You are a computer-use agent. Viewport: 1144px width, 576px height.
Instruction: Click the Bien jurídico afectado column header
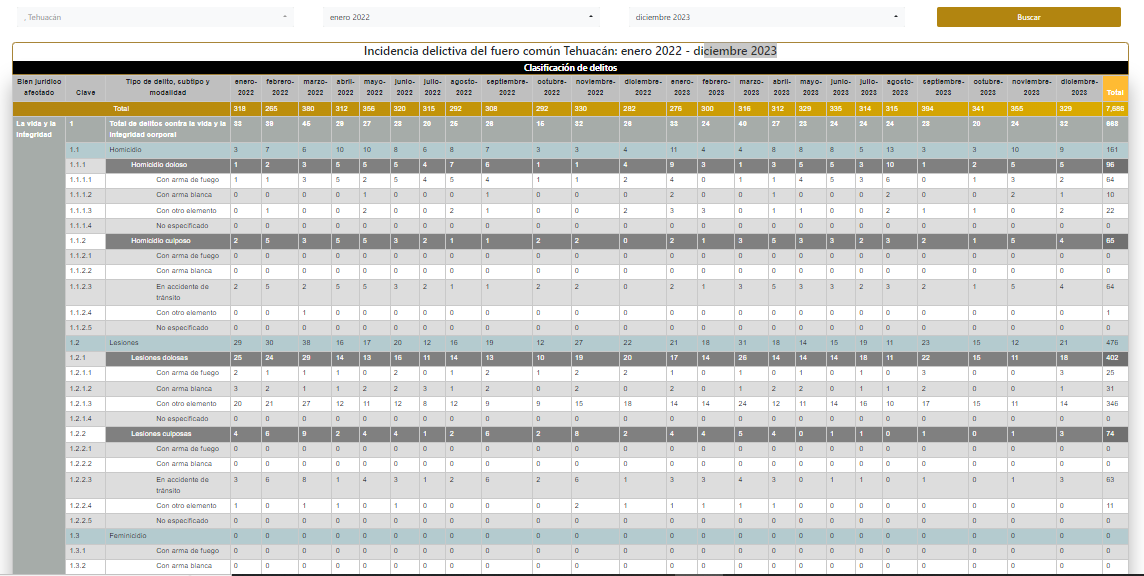(x=39, y=86)
